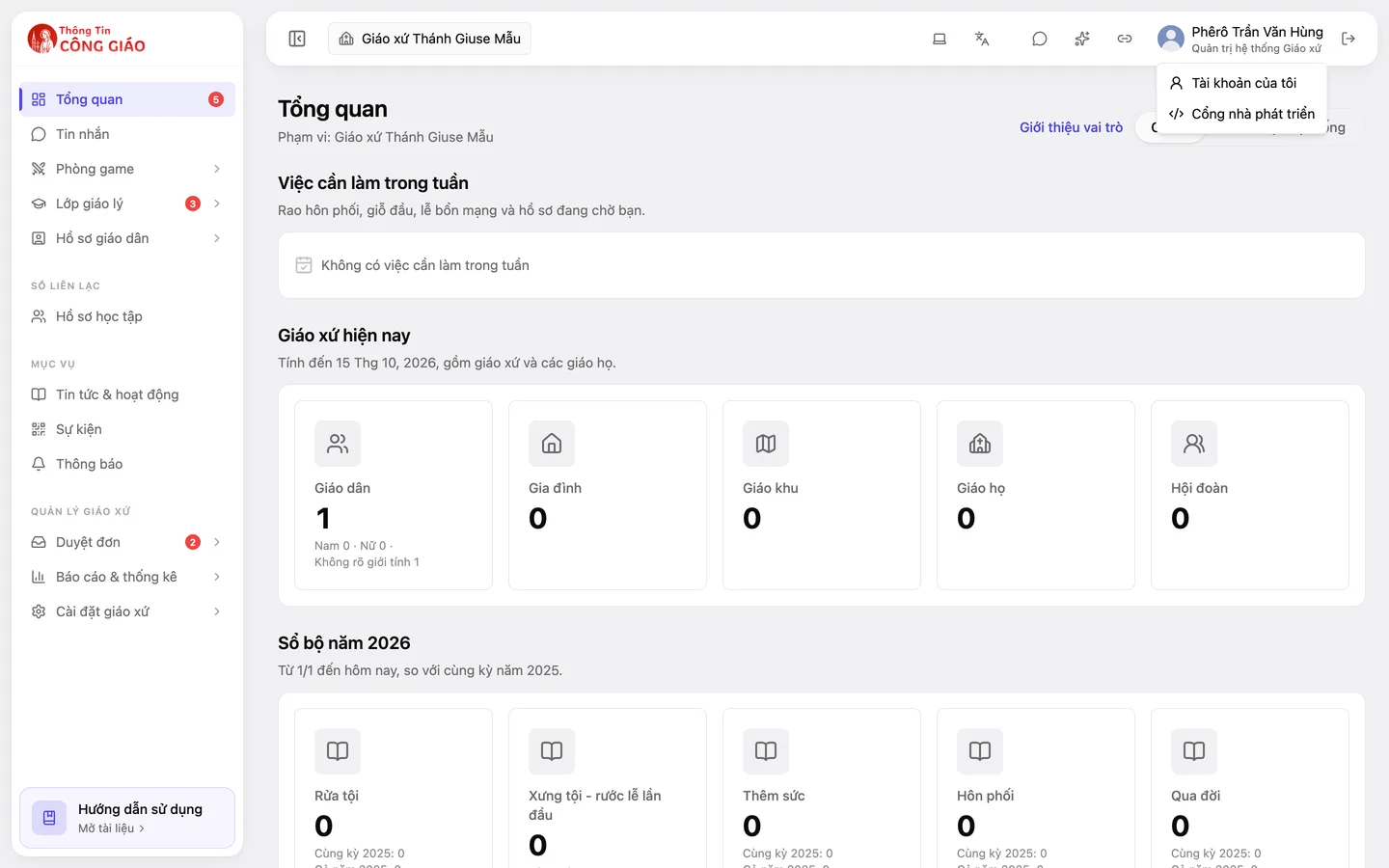Click the laptop device icon in the top bar
The height and width of the screenshot is (868, 1389).
click(x=940, y=39)
